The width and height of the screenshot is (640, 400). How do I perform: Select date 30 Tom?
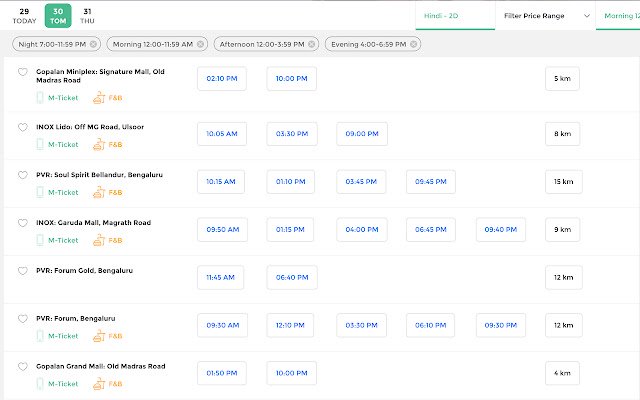pyautogui.click(x=58, y=16)
